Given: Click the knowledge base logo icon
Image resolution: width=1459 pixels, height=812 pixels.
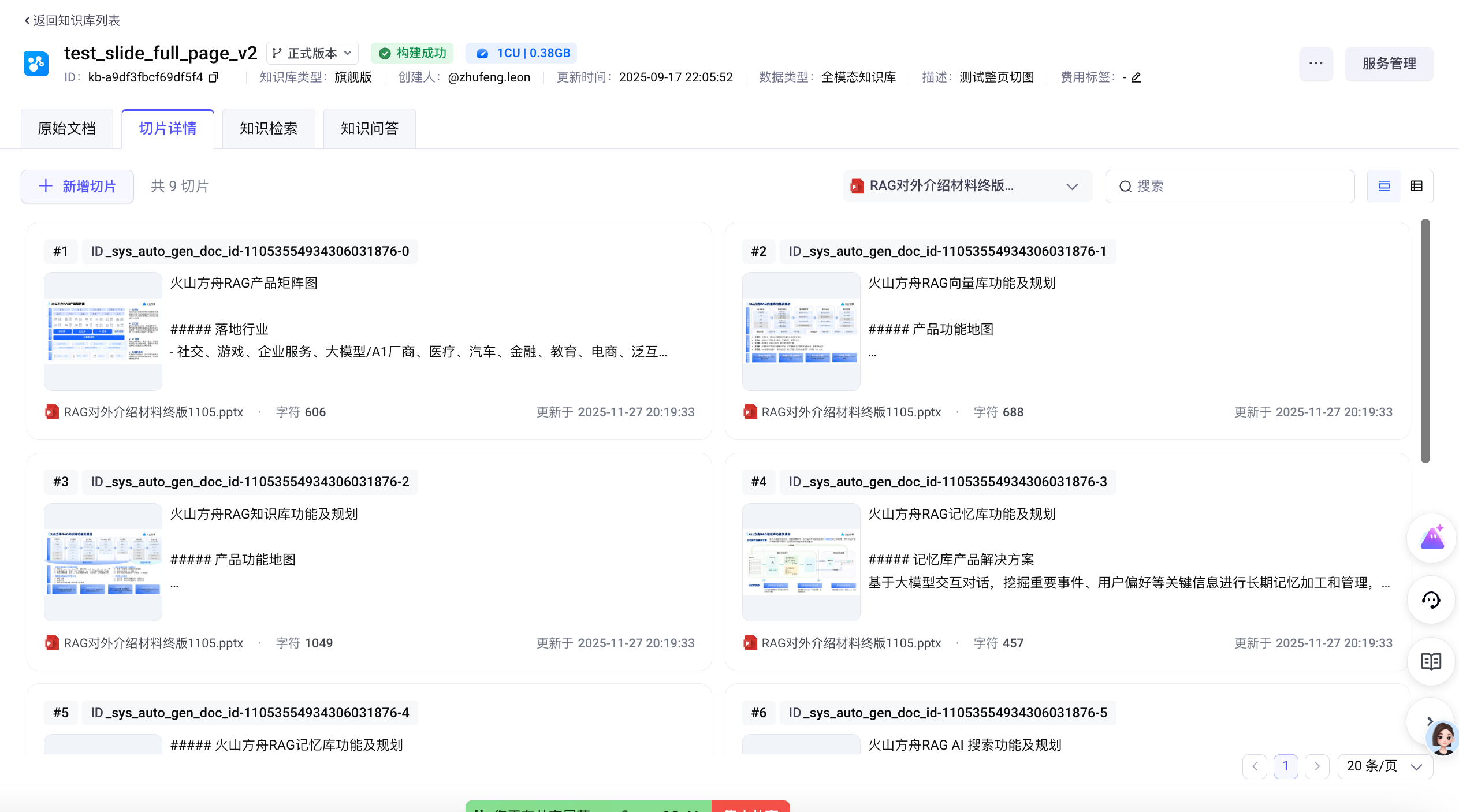Looking at the screenshot, I should click(x=36, y=64).
